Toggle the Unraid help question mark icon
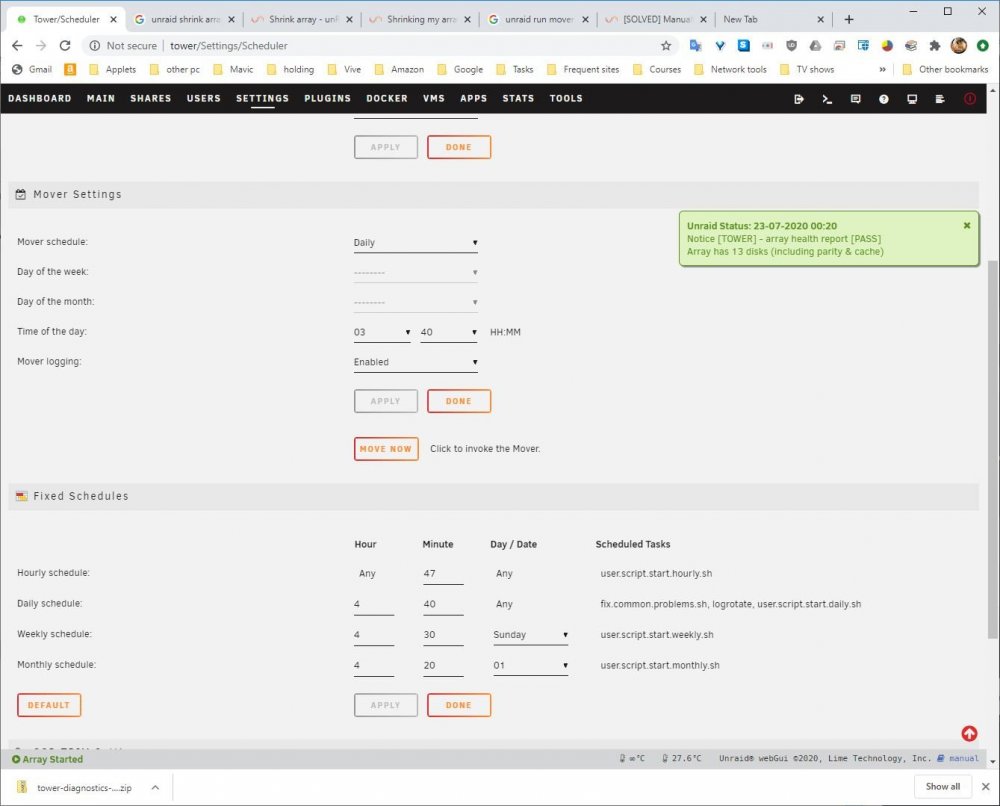 883,99
